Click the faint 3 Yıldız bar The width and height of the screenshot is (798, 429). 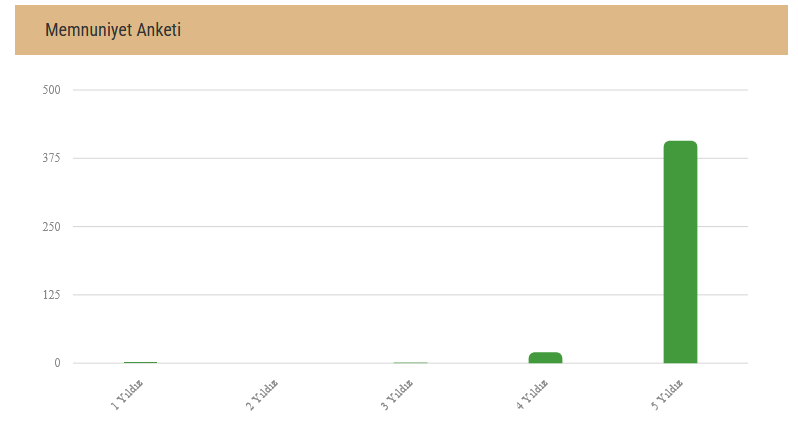coord(410,362)
